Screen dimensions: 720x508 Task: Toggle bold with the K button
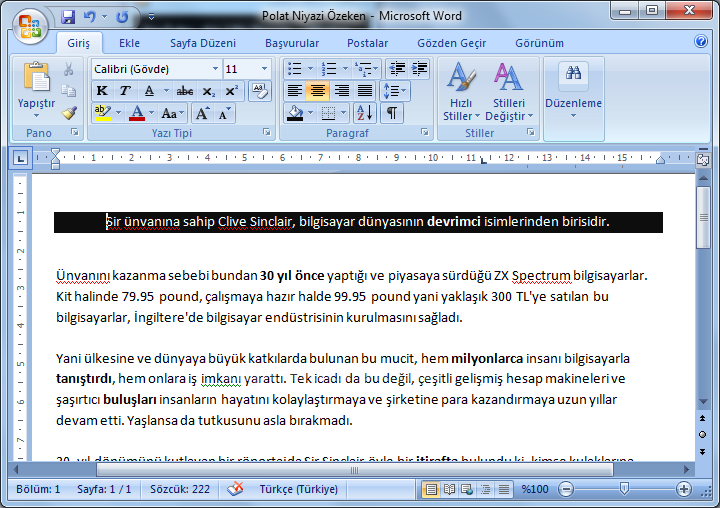point(102,91)
